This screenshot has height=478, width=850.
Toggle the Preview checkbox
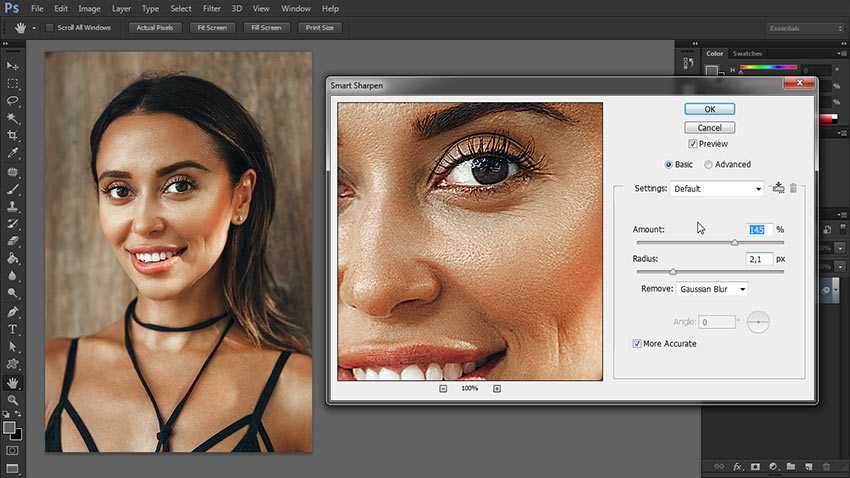click(692, 144)
